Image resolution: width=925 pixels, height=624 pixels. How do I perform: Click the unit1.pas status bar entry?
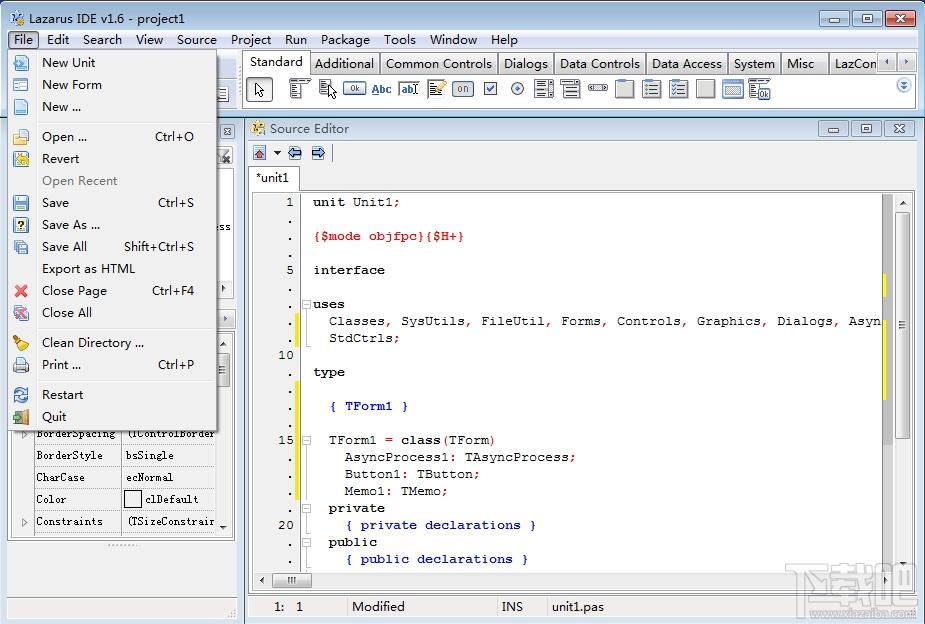578,606
